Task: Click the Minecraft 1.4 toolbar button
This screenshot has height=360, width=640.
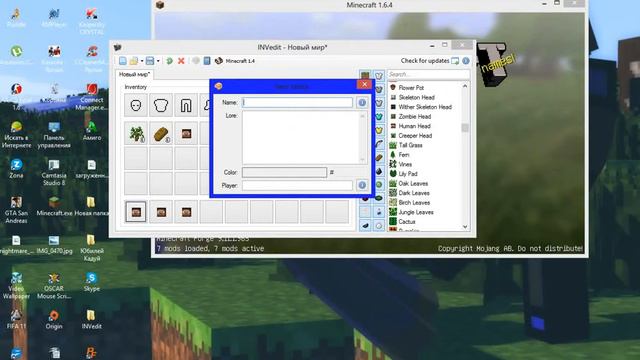Action: 235,61
